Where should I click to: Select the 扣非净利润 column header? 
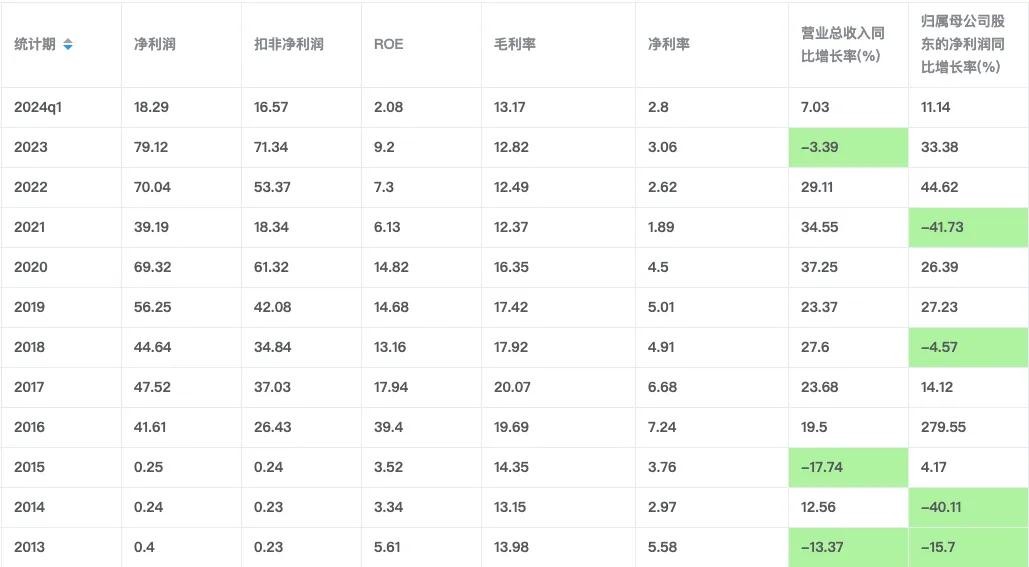click(289, 45)
